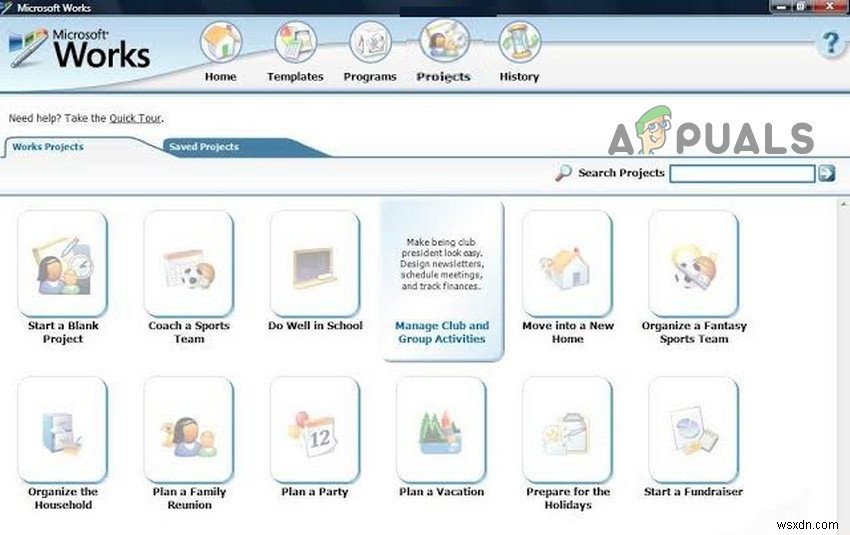Click the Plan a Family Reunion label

pyautogui.click(x=189, y=498)
